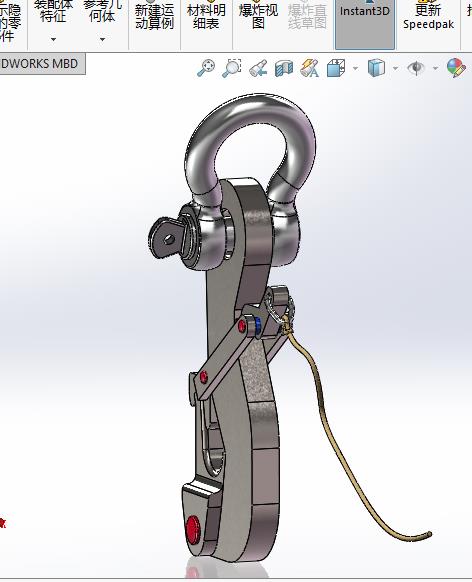The width and height of the screenshot is (472, 582).
Task: Expand Display Style dropdown arrow
Action: [x=395, y=68]
